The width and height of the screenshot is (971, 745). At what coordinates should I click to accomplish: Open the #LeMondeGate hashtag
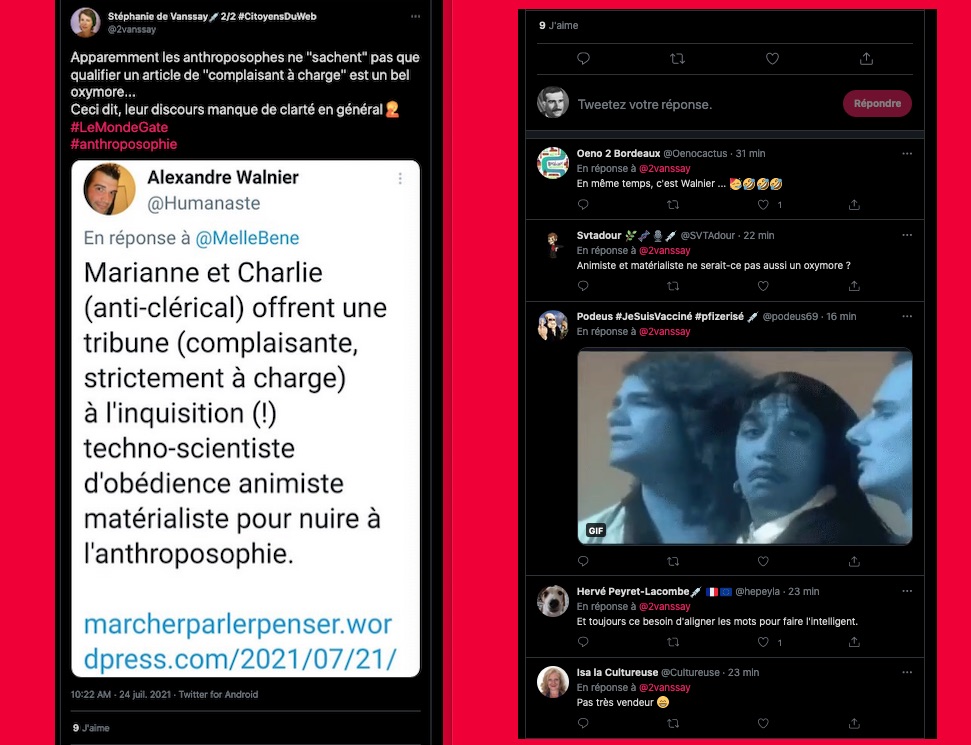point(119,127)
